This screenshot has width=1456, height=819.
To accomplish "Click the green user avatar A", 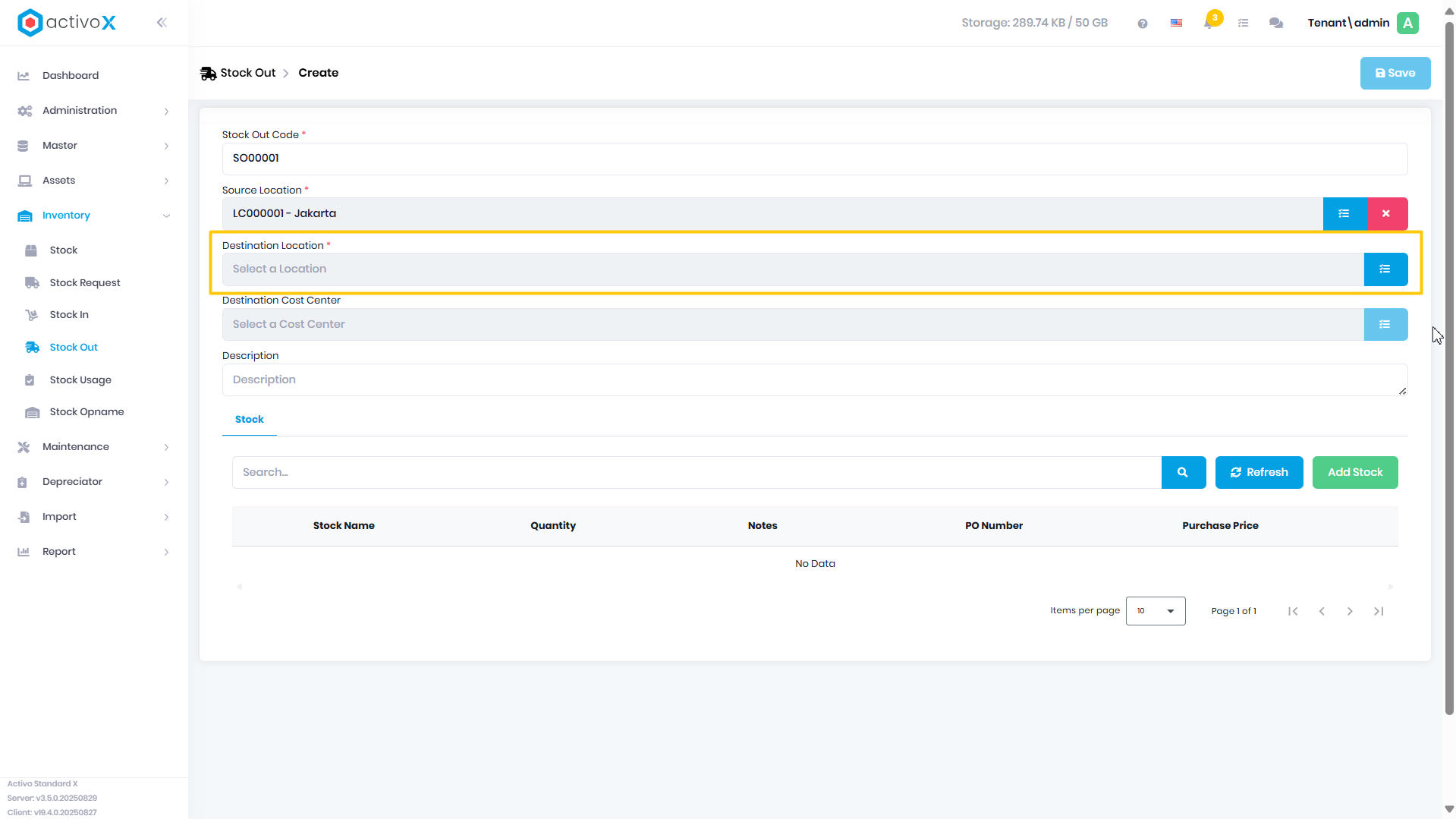I will [x=1408, y=23].
